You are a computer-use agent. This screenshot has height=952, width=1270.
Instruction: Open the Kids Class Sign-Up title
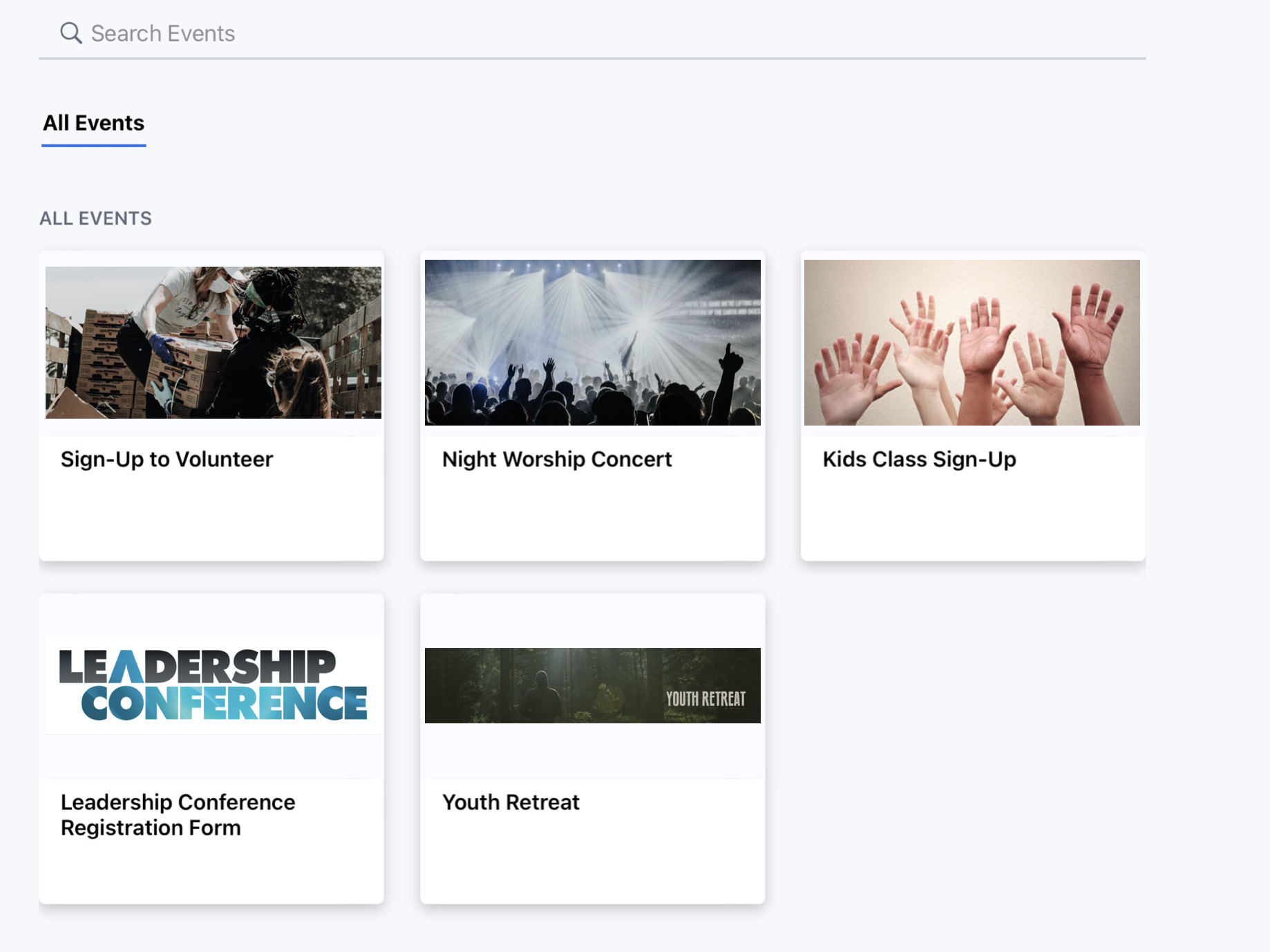[x=919, y=459]
